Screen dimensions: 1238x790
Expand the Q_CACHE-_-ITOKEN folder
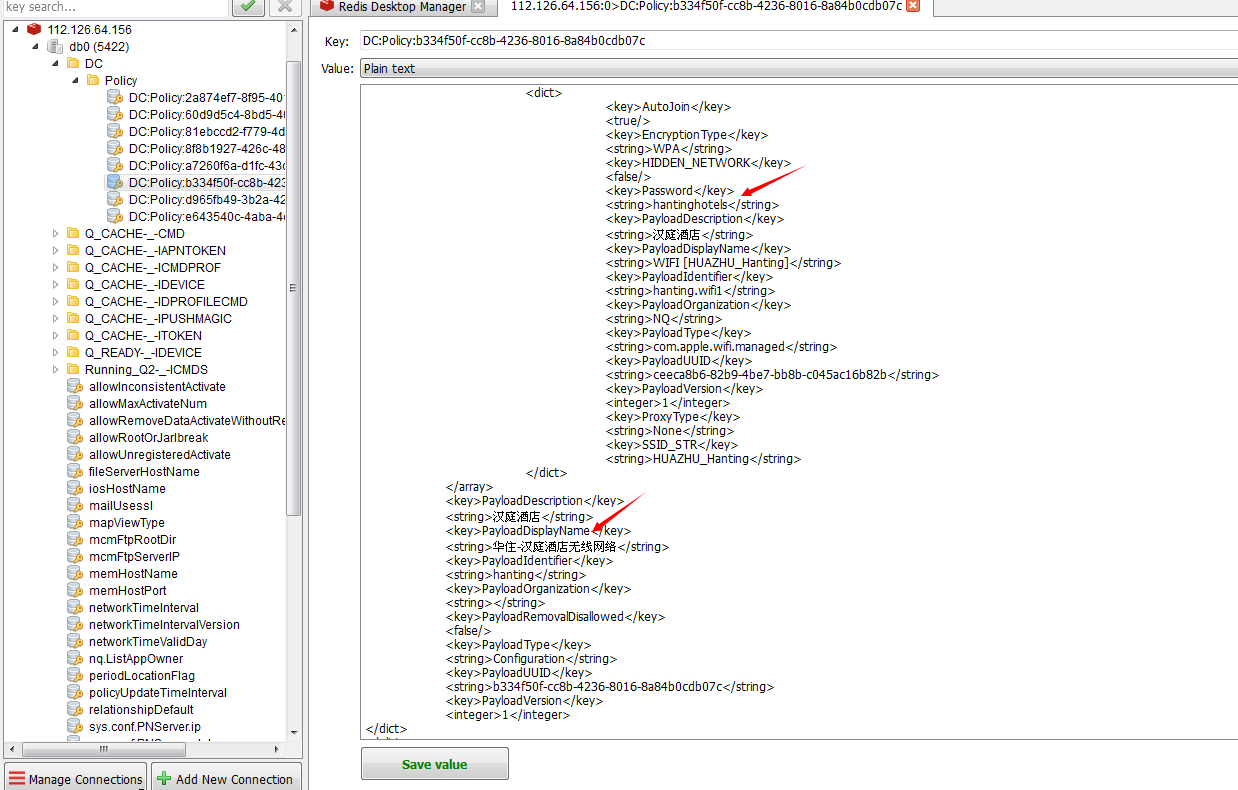pos(56,335)
